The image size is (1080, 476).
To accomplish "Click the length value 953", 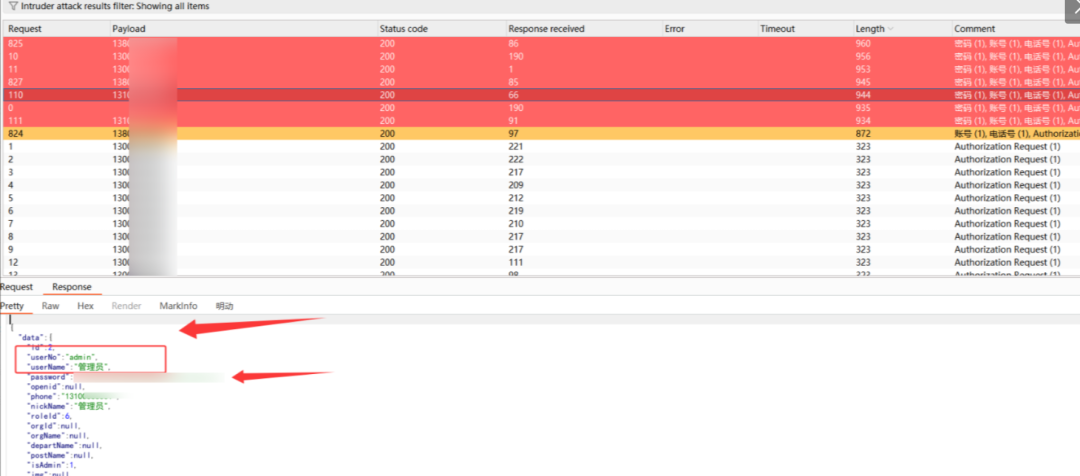I will [863, 69].
